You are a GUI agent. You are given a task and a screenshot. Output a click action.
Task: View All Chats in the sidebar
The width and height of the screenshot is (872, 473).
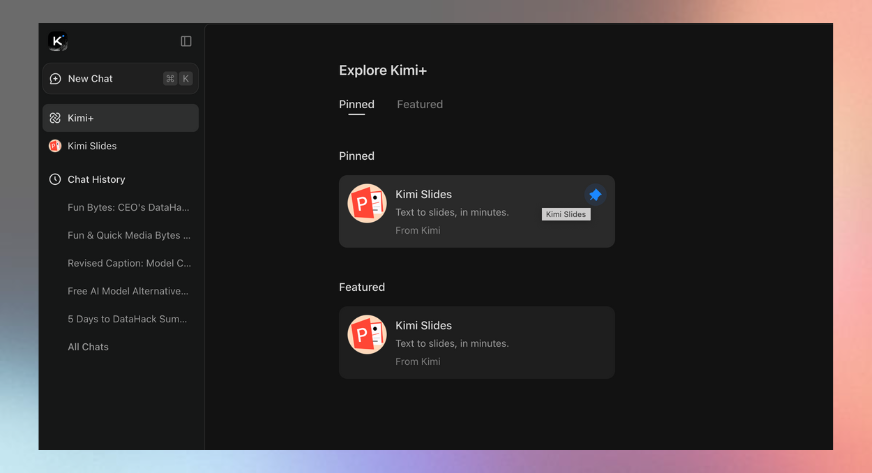pos(88,347)
